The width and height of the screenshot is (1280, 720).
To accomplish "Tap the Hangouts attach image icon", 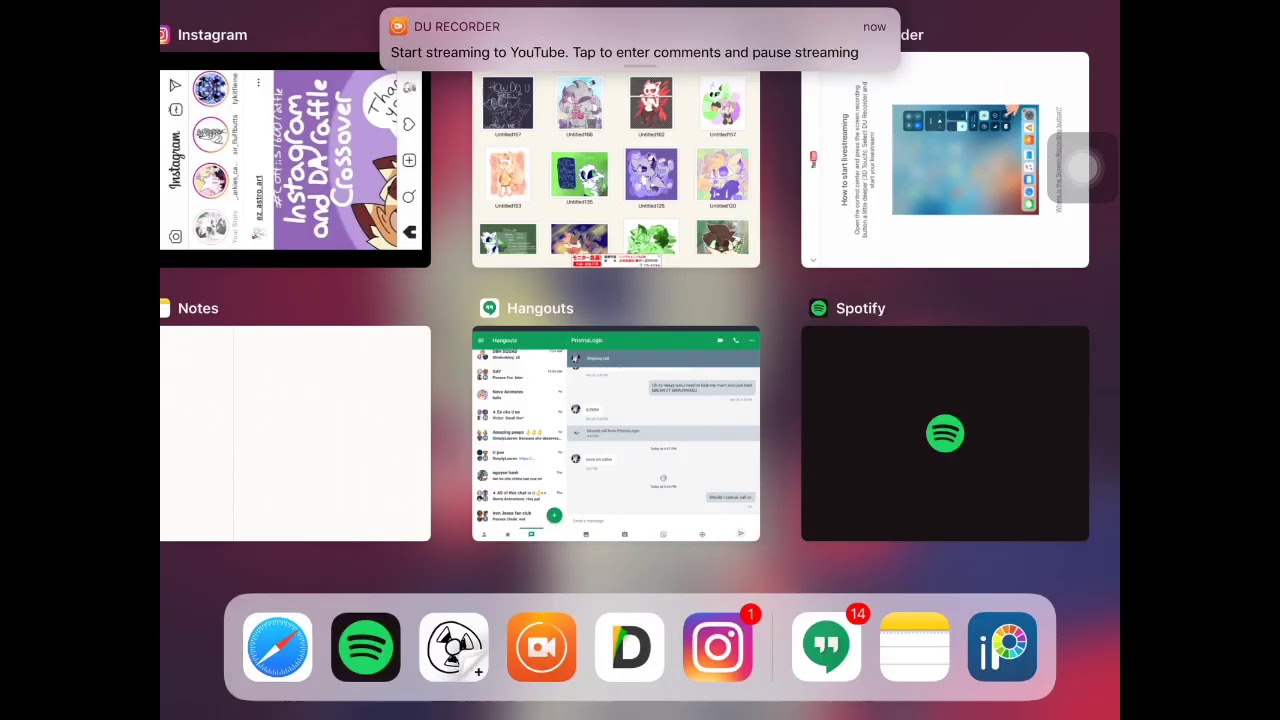I will pyautogui.click(x=586, y=534).
